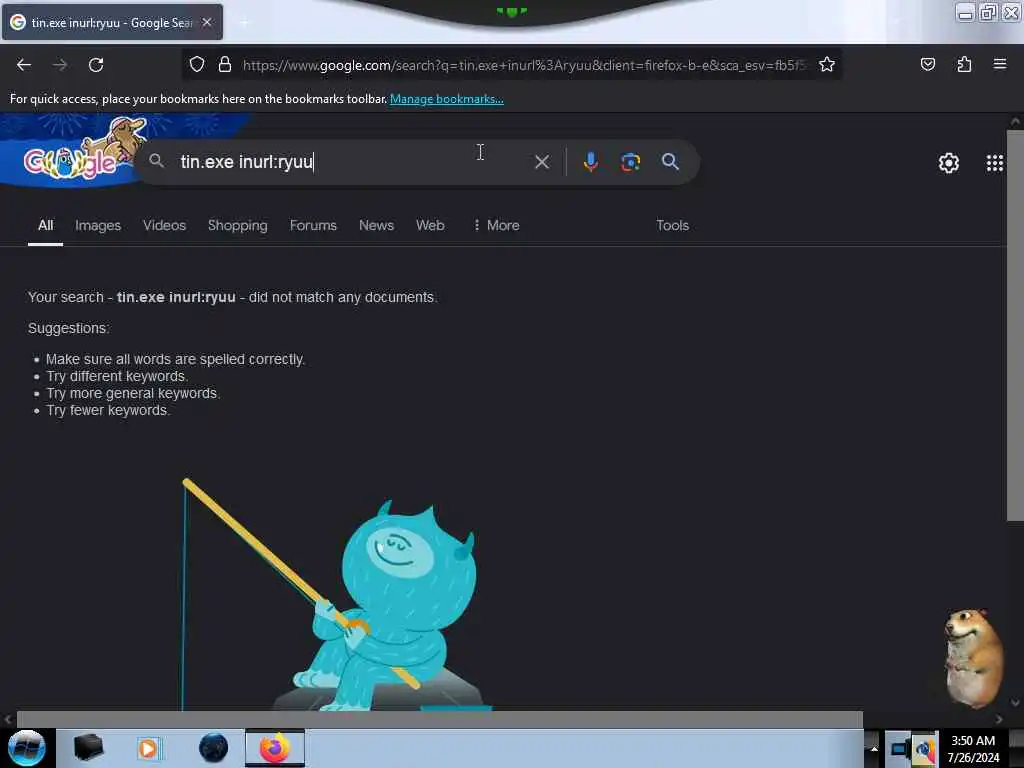The image size is (1024, 768).
Task: Expand the More search filters menu
Action: (x=496, y=225)
